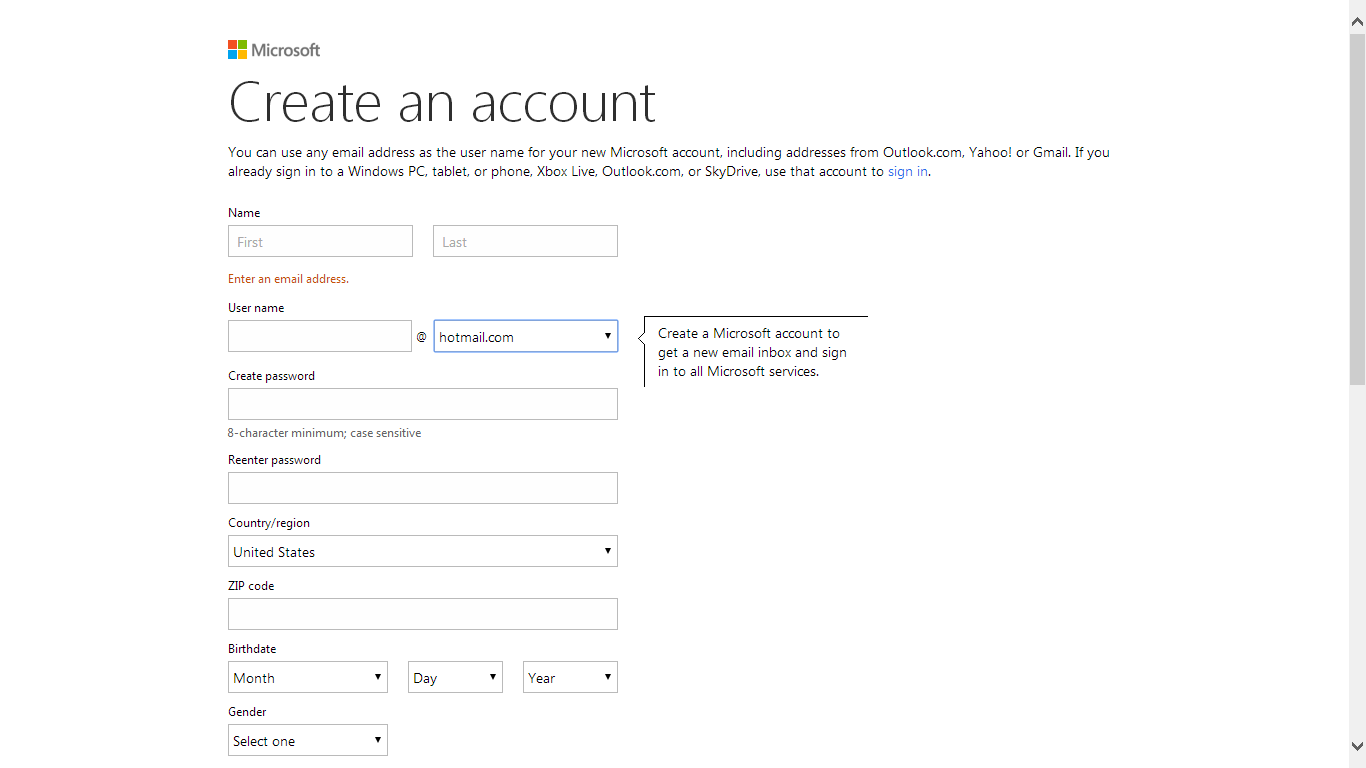This screenshot has width=1366, height=768.
Task: Click the 'Gender' label
Action: point(247,712)
